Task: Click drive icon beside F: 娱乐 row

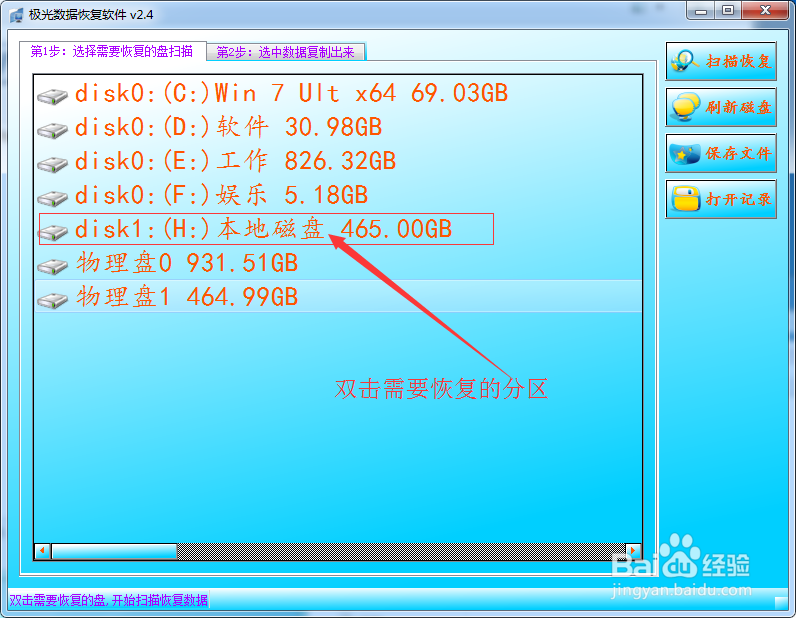Action: [52, 198]
